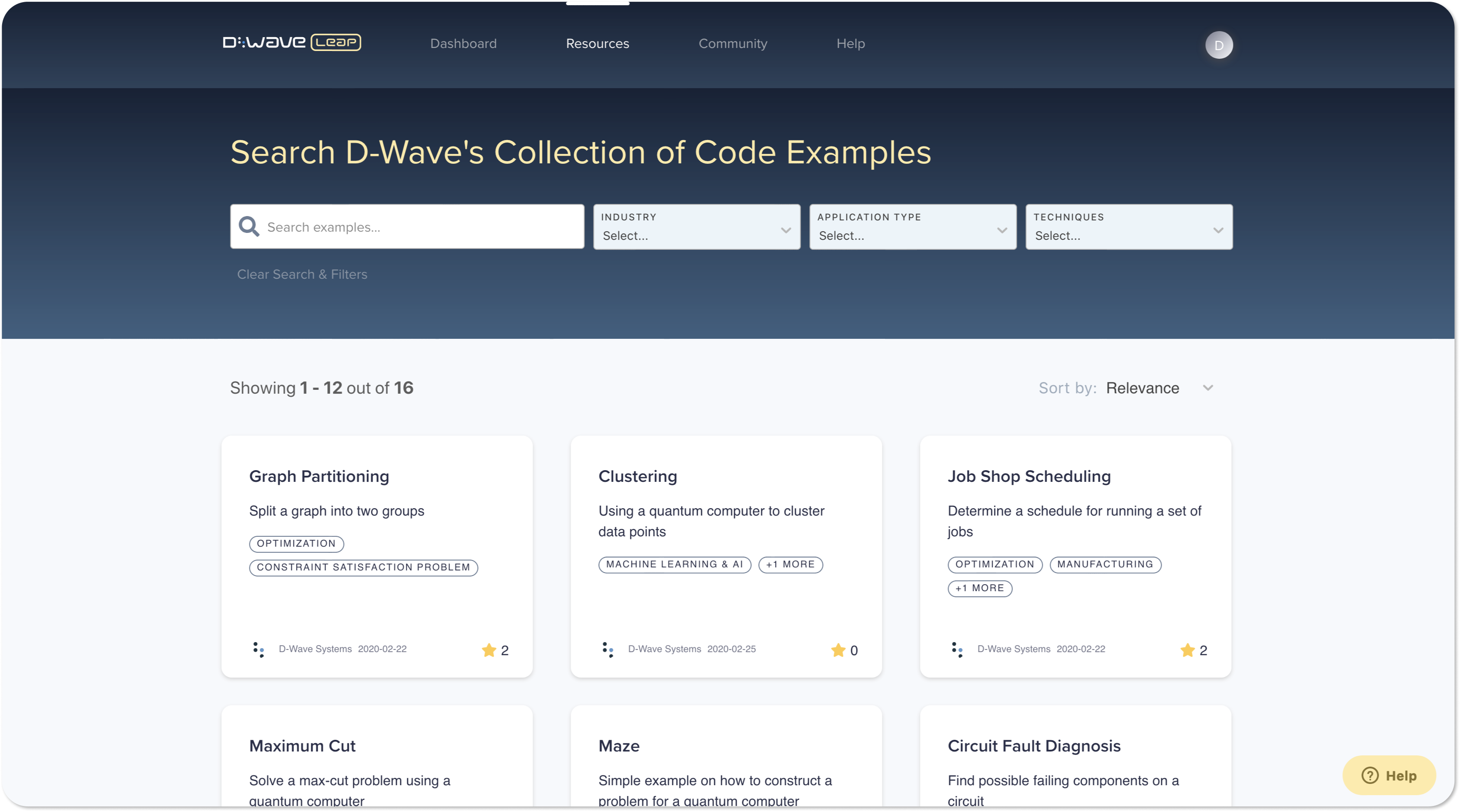Image resolution: width=1460 pixels, height=812 pixels.
Task: Open the Community section
Action: coord(733,43)
